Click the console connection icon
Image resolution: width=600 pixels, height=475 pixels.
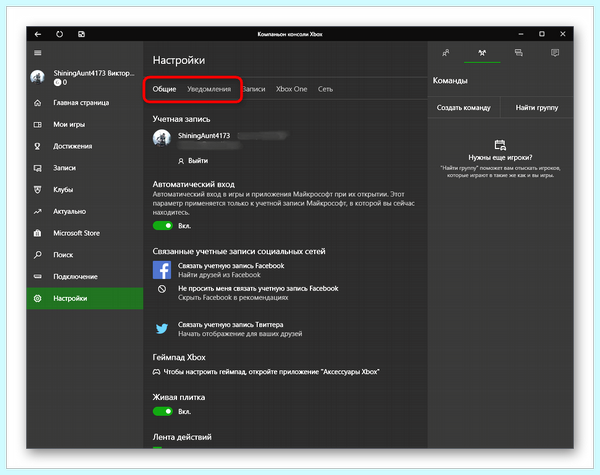38,276
